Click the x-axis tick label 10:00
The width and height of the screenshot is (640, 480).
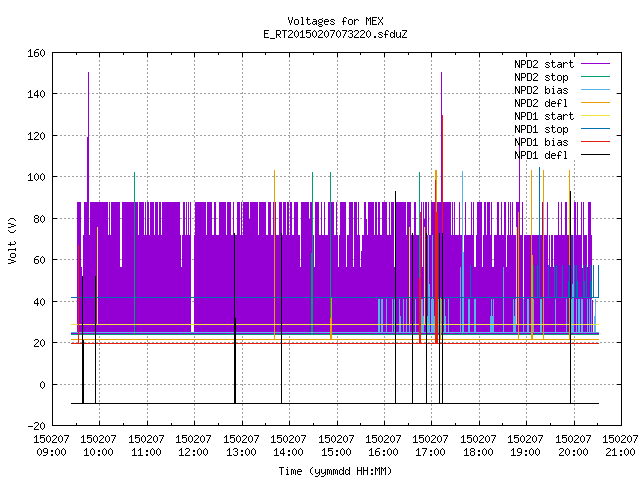click(x=98, y=452)
